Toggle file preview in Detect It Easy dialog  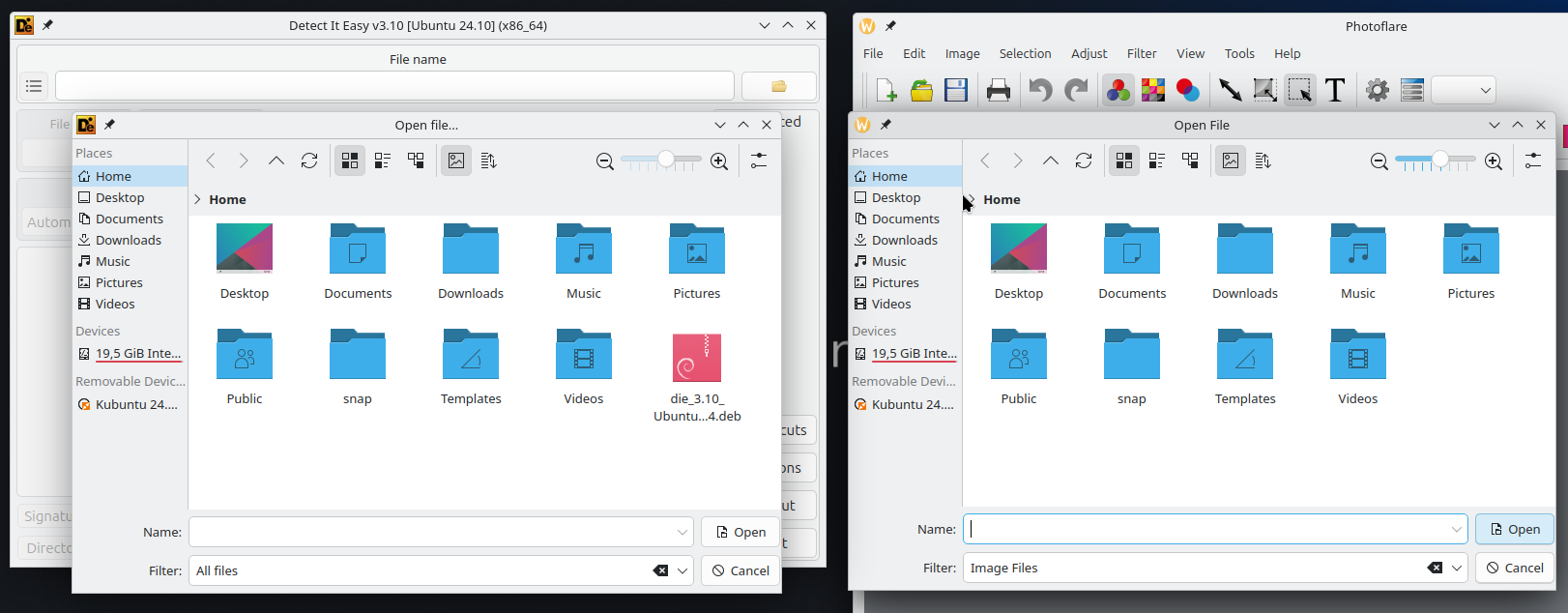click(x=456, y=161)
